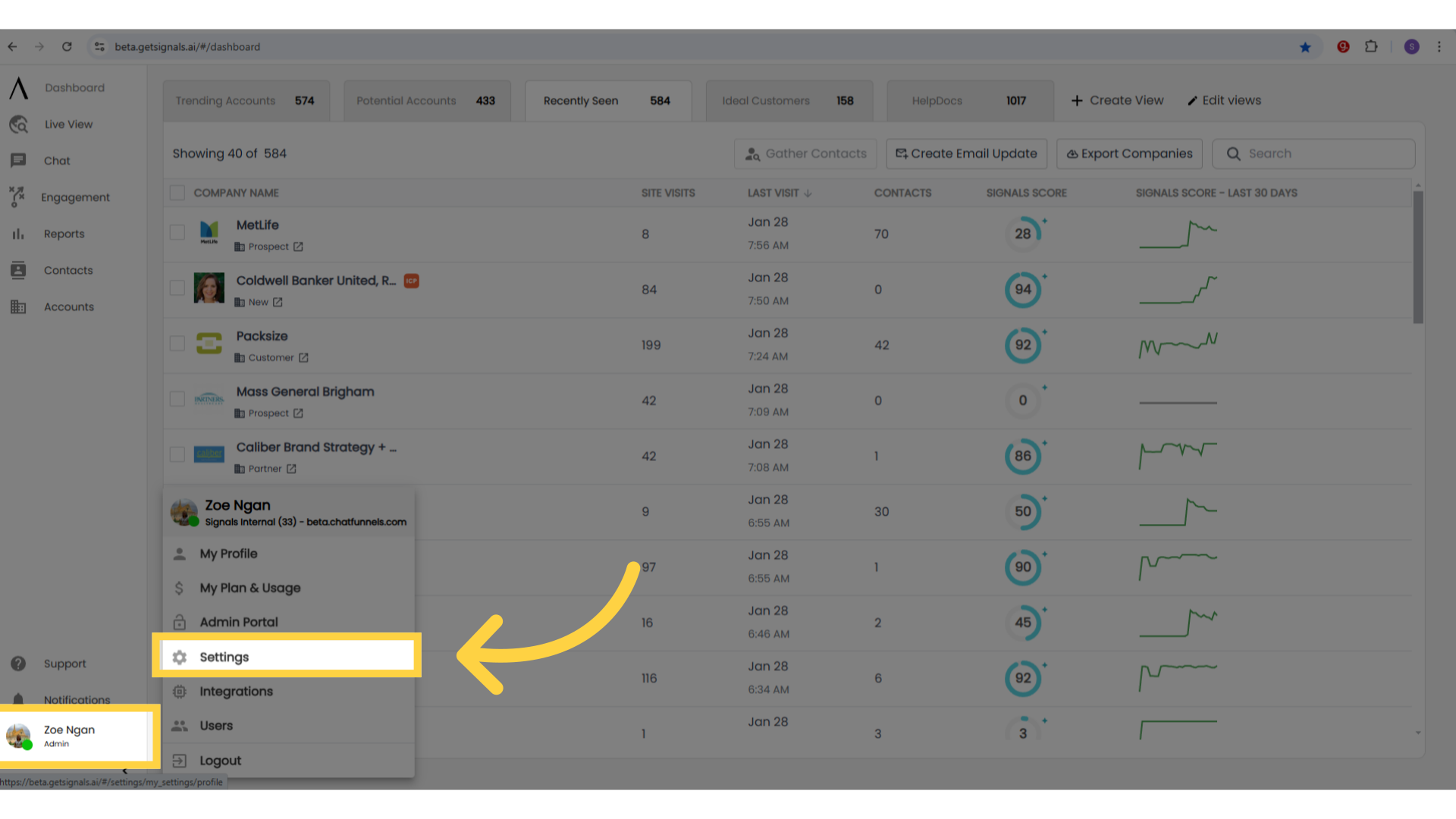Click the table vertical scrollbar thumb
1456x819 pixels.
pyautogui.click(x=1417, y=257)
